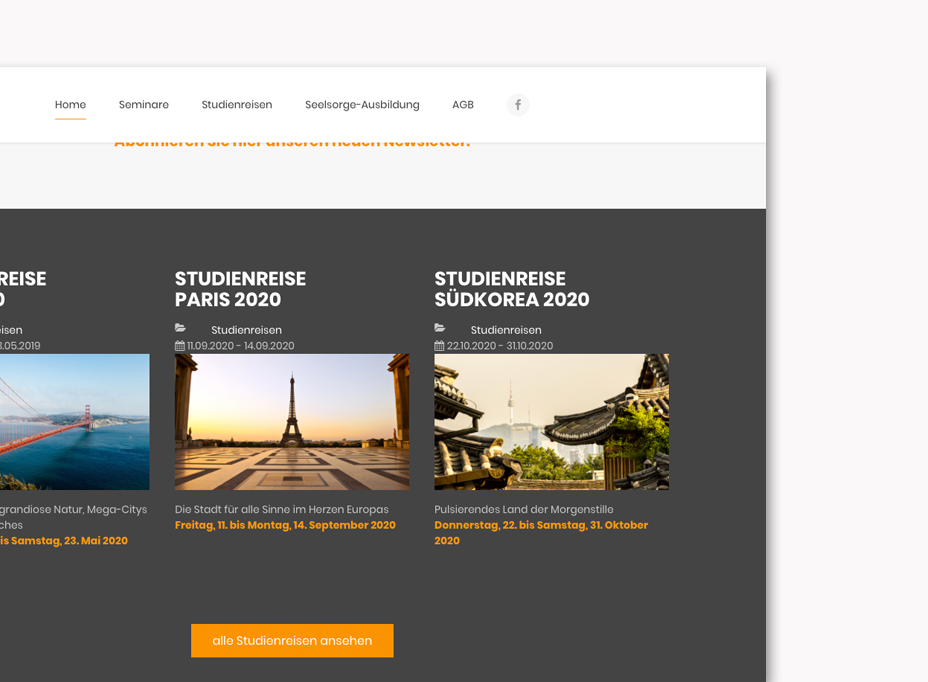Click 'Freitag, 11. bis Montag, 14. September 2020'
928x682 pixels.
coord(285,525)
